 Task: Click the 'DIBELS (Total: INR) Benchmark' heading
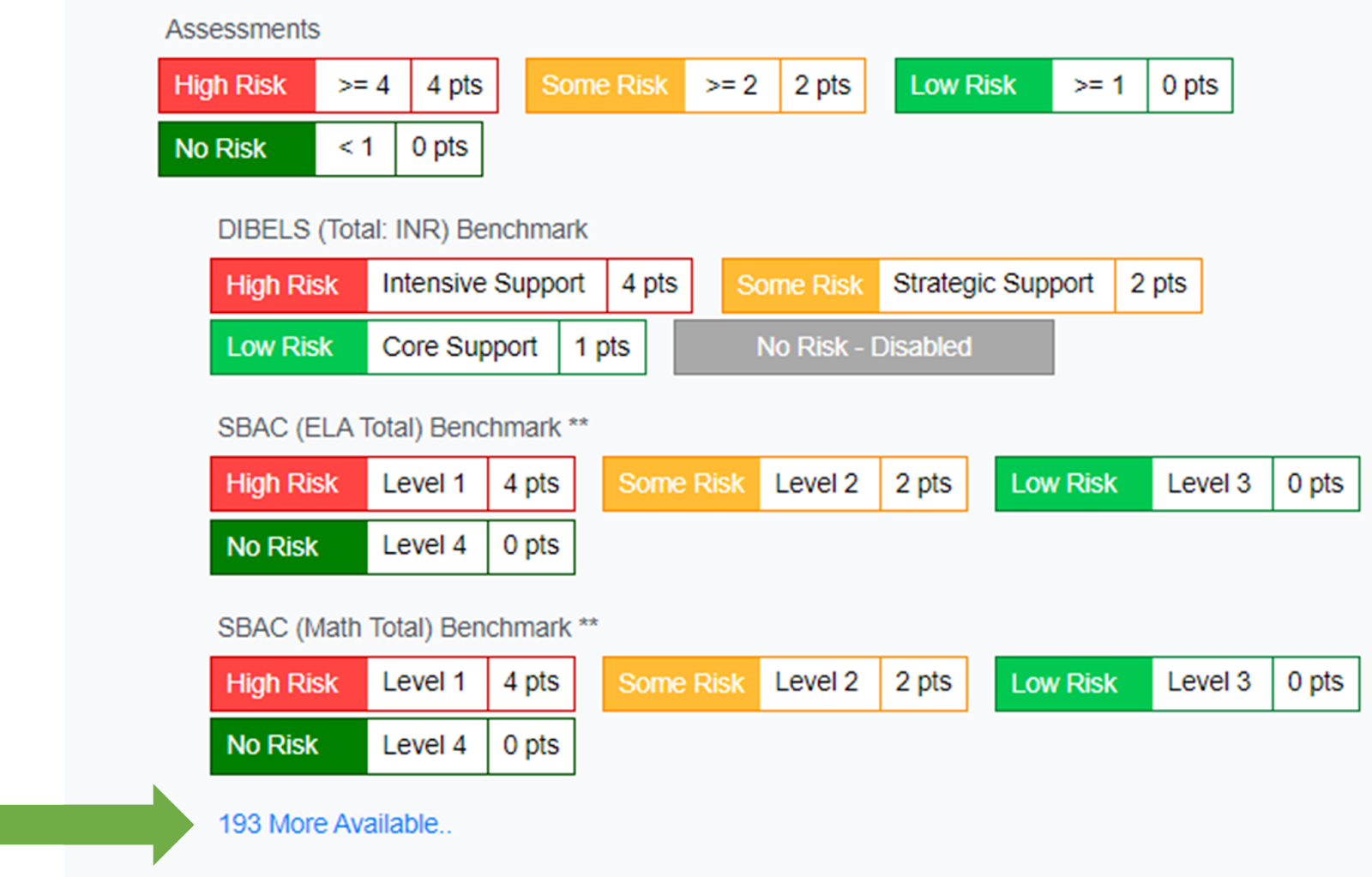point(402,230)
